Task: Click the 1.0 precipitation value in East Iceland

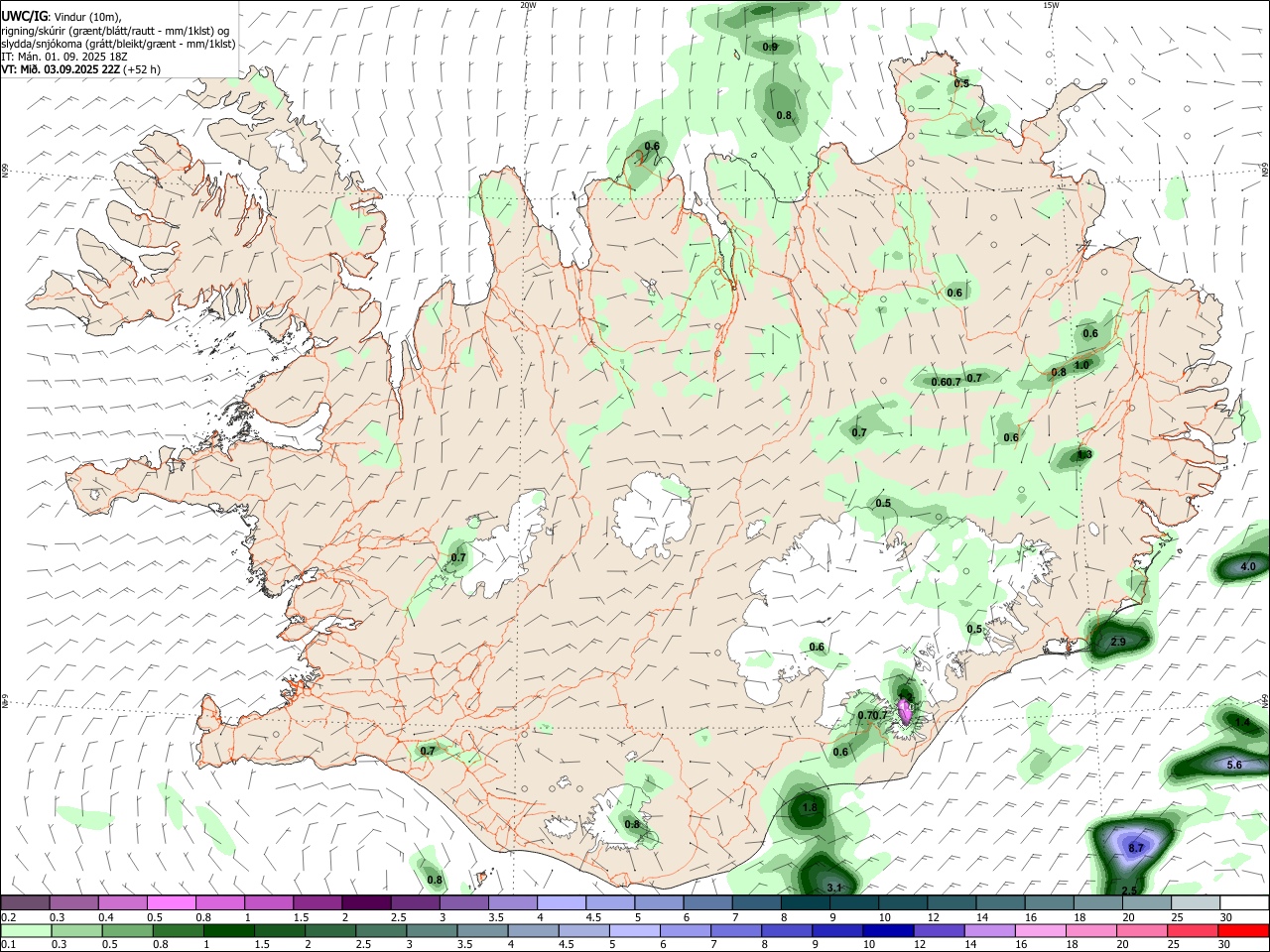Action: [x=1081, y=365]
